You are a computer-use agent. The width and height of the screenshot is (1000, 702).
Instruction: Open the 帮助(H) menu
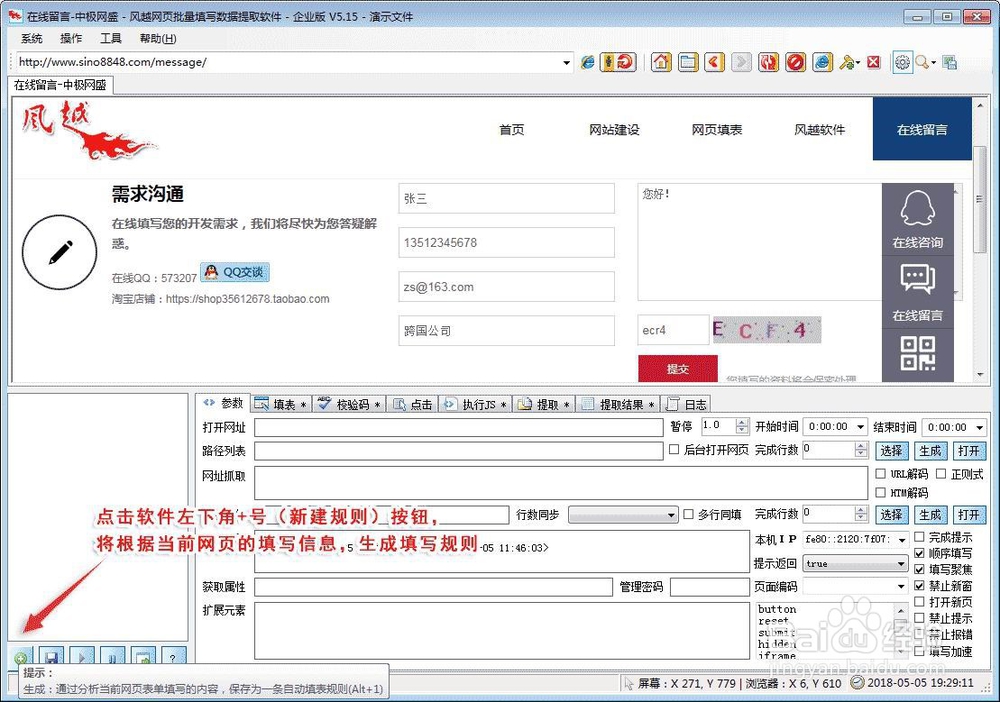tap(158, 39)
